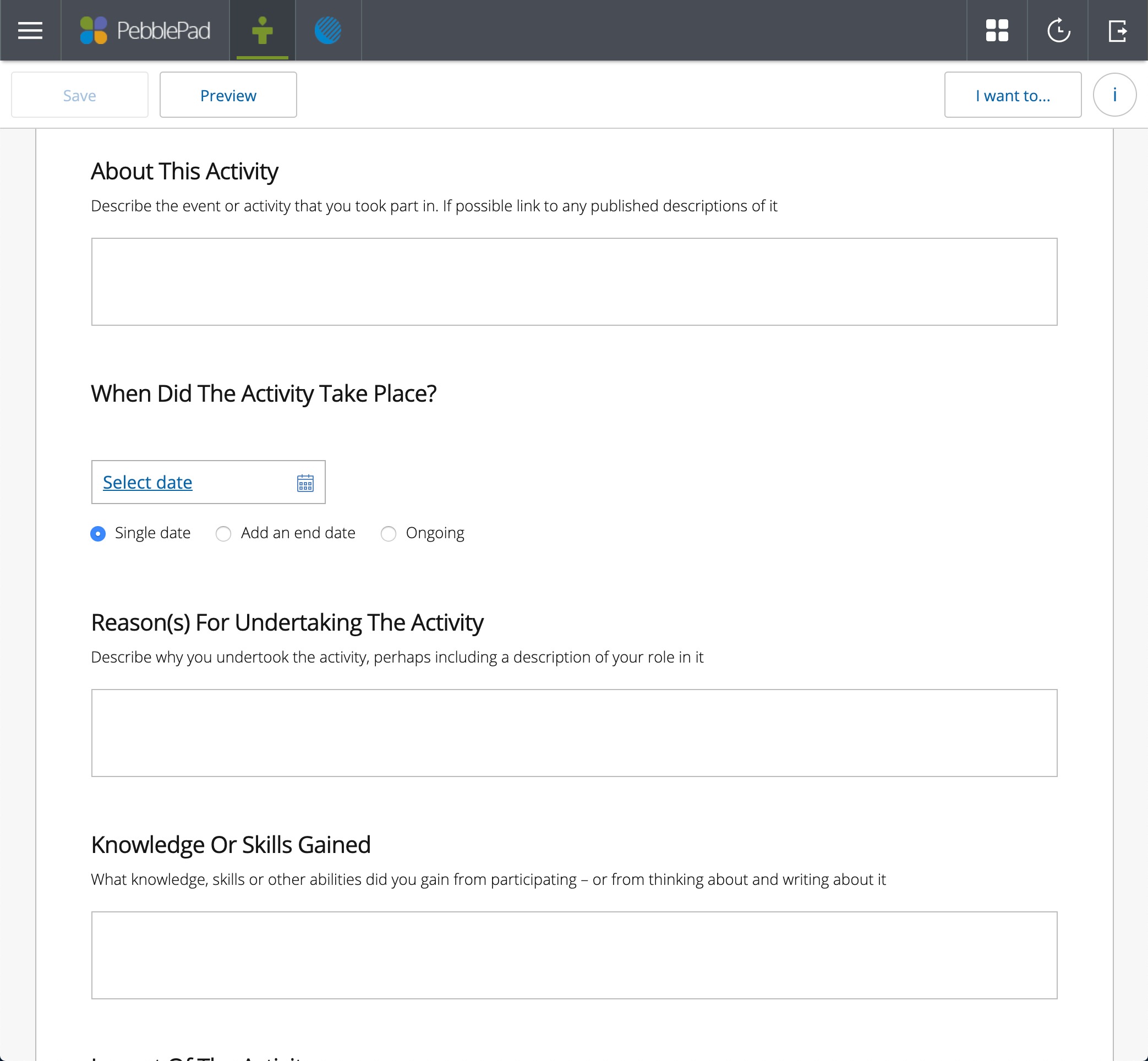This screenshot has width=1148, height=1061.
Task: Click the 'Select date' link text
Action: click(147, 482)
